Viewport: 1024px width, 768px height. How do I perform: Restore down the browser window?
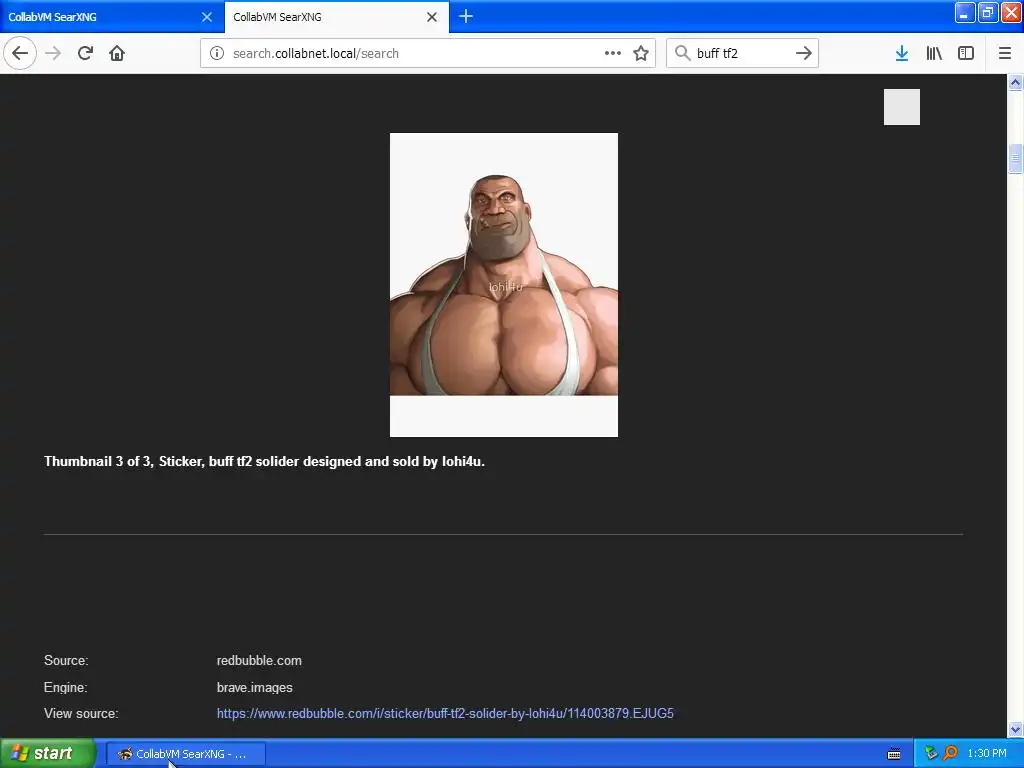click(987, 12)
